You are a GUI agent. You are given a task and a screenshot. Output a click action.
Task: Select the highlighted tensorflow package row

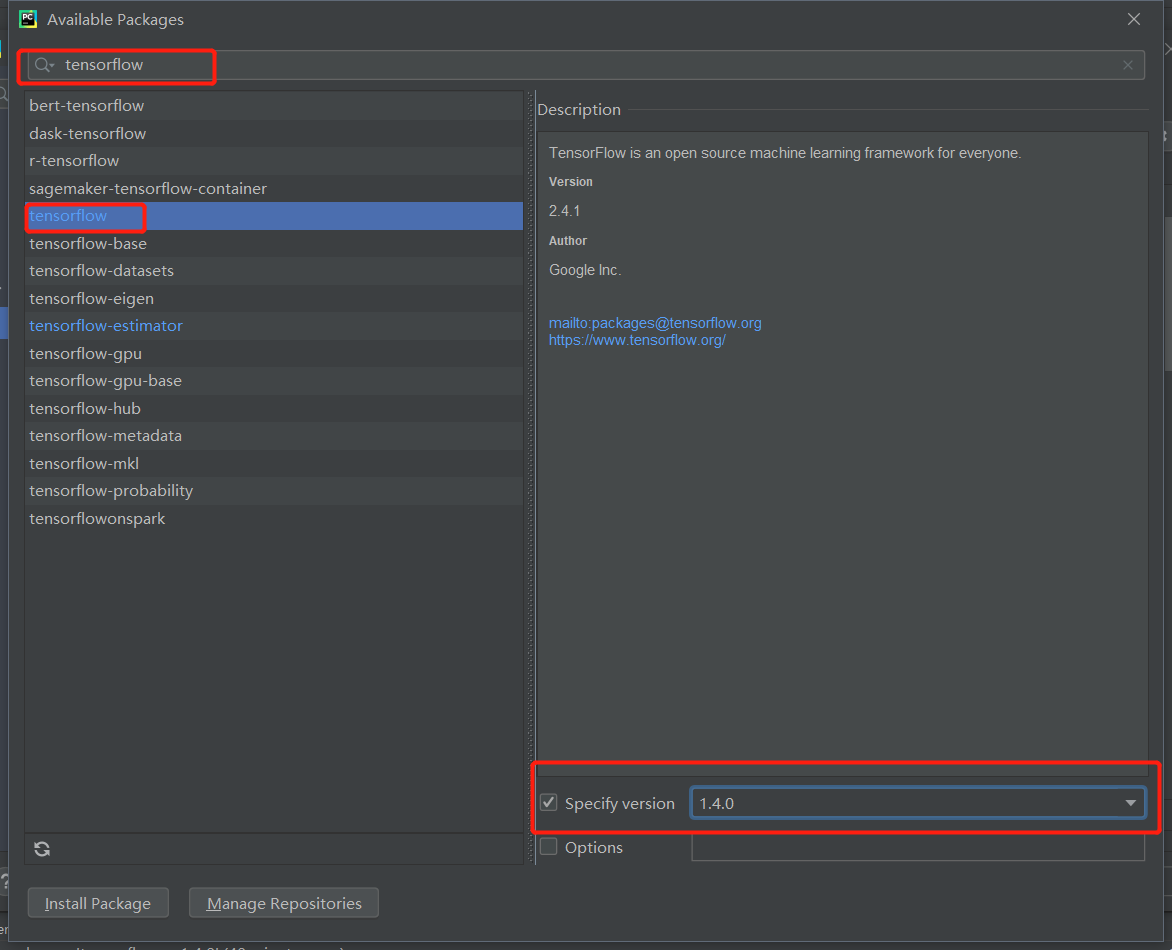[x=274, y=216]
